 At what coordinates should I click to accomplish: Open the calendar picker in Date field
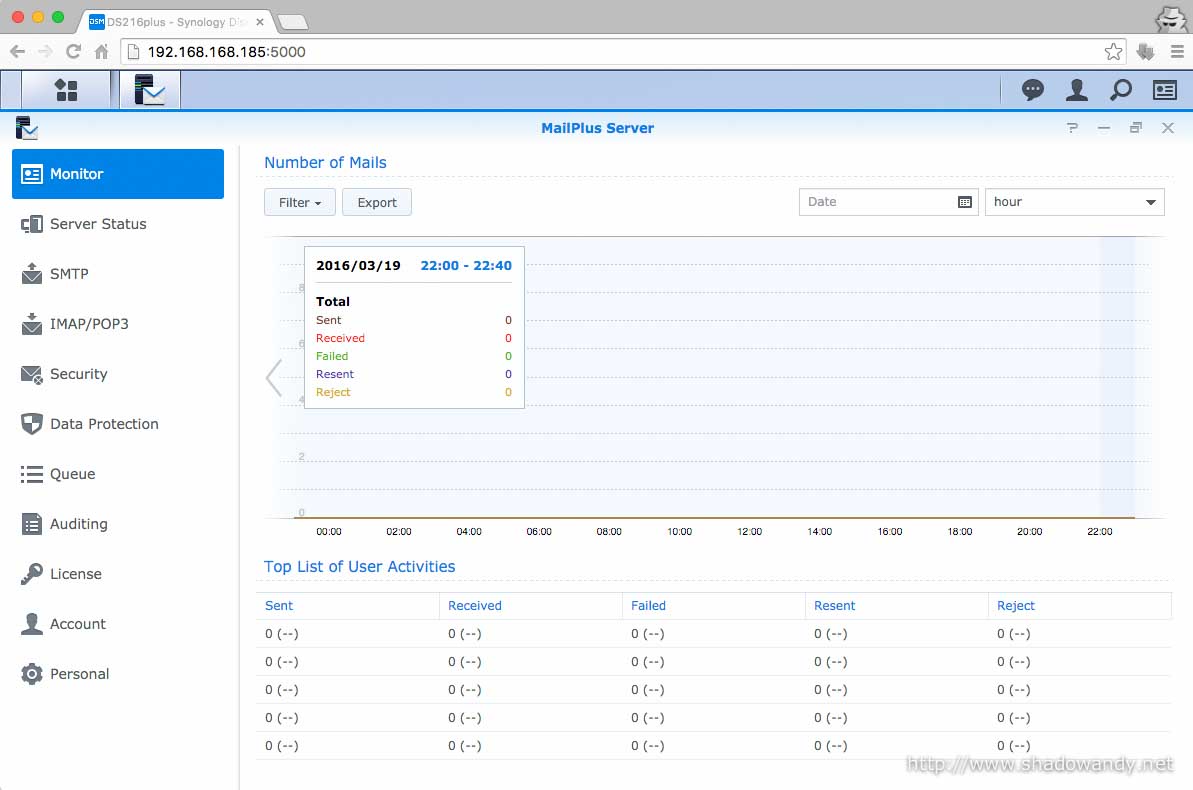pyautogui.click(x=965, y=202)
